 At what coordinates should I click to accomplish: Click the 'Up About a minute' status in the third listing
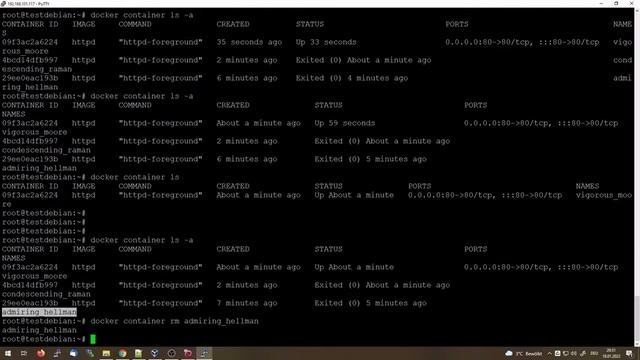pyautogui.click(x=354, y=195)
